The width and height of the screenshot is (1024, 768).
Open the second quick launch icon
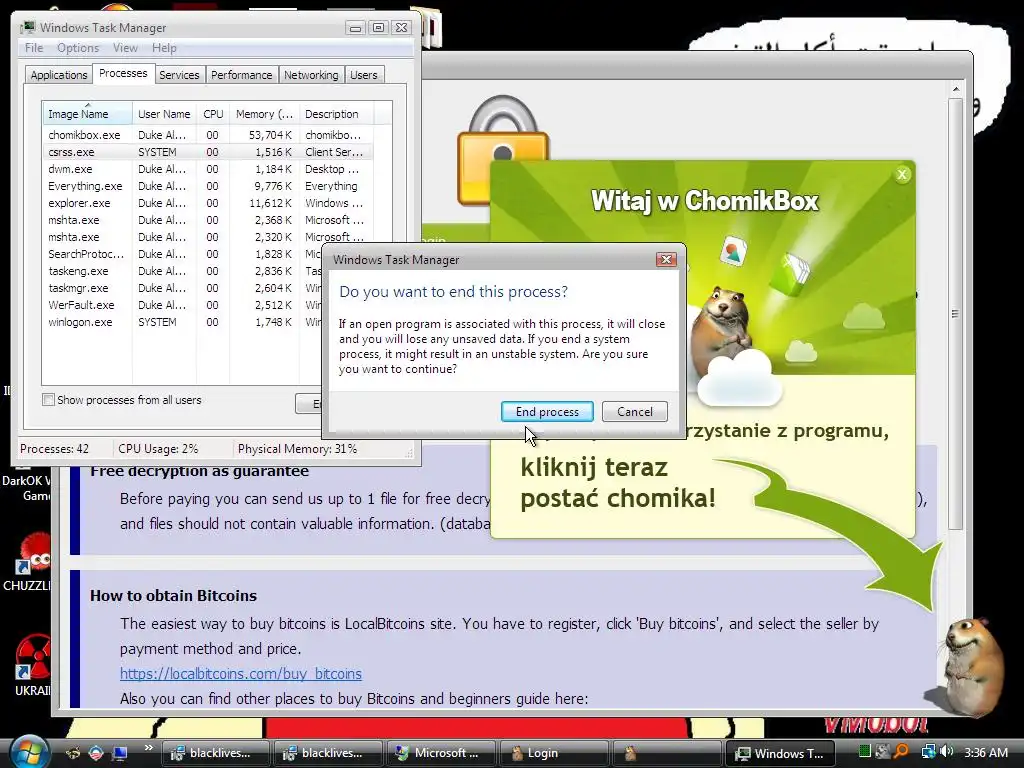click(96, 753)
